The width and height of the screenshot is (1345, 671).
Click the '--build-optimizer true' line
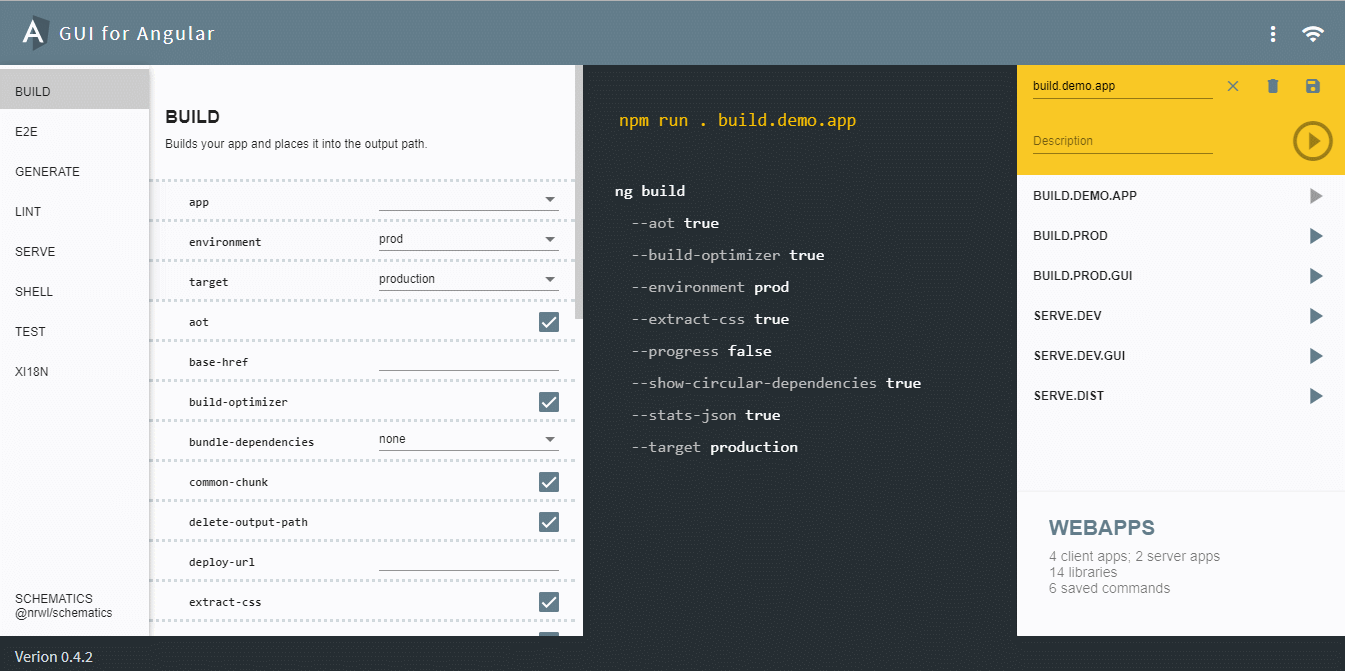point(728,255)
